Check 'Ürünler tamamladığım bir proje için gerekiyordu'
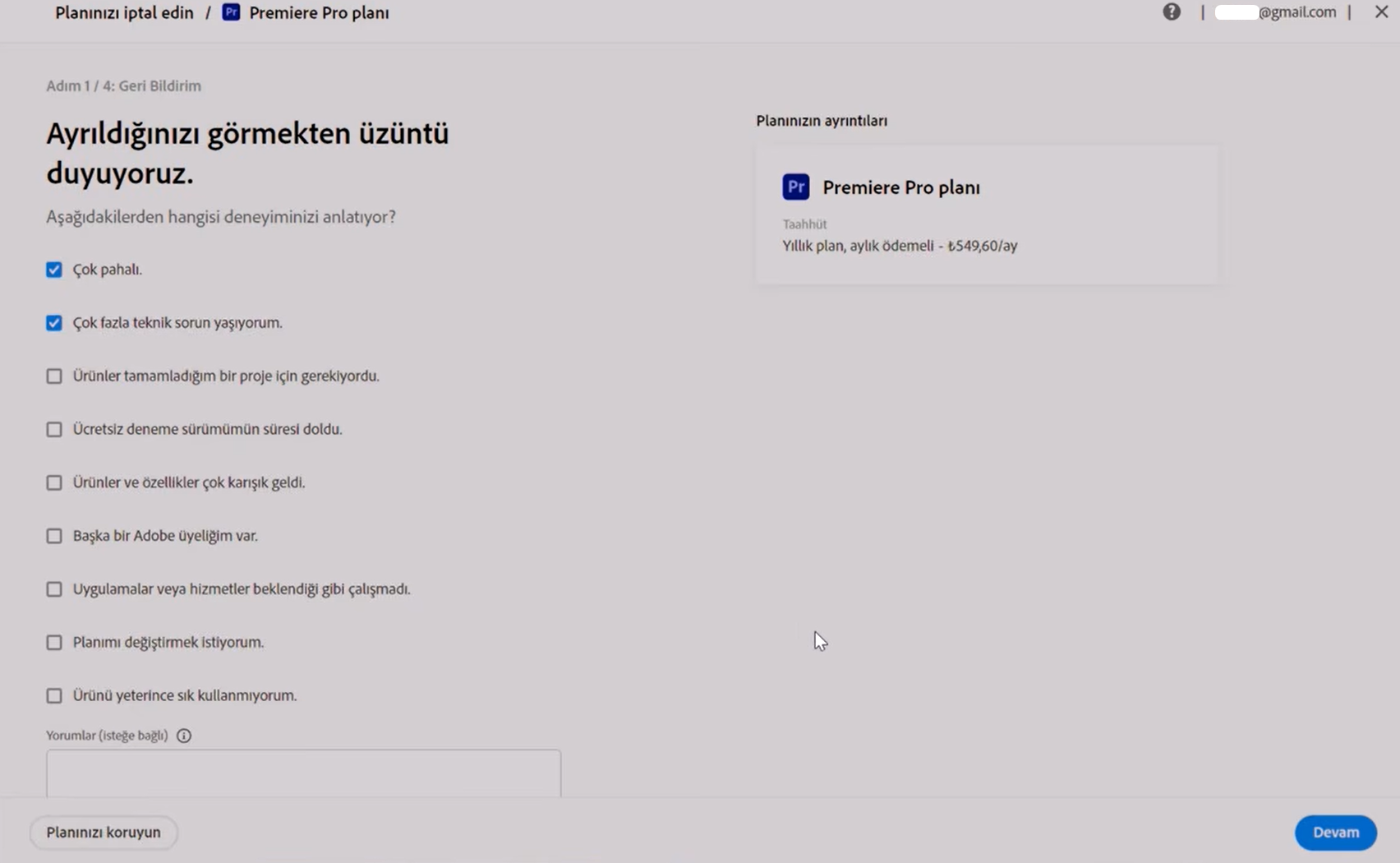 [54, 376]
